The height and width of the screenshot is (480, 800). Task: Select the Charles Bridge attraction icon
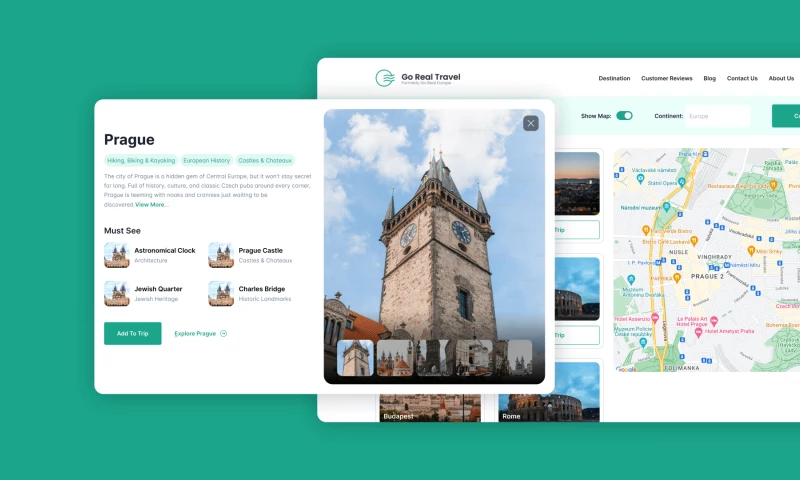point(221,293)
